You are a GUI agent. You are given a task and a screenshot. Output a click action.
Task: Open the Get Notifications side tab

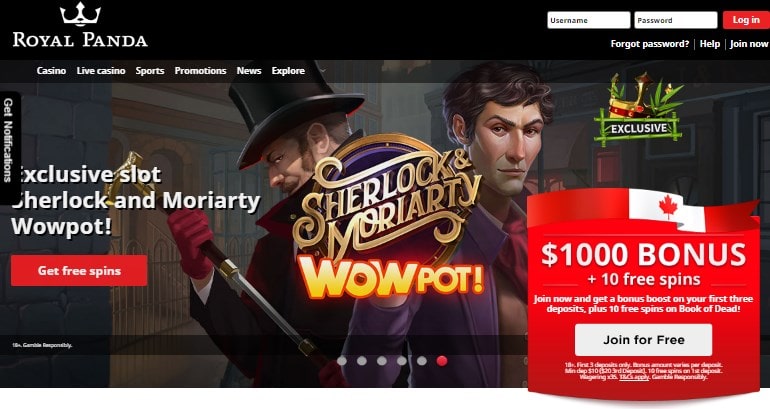tap(9, 141)
